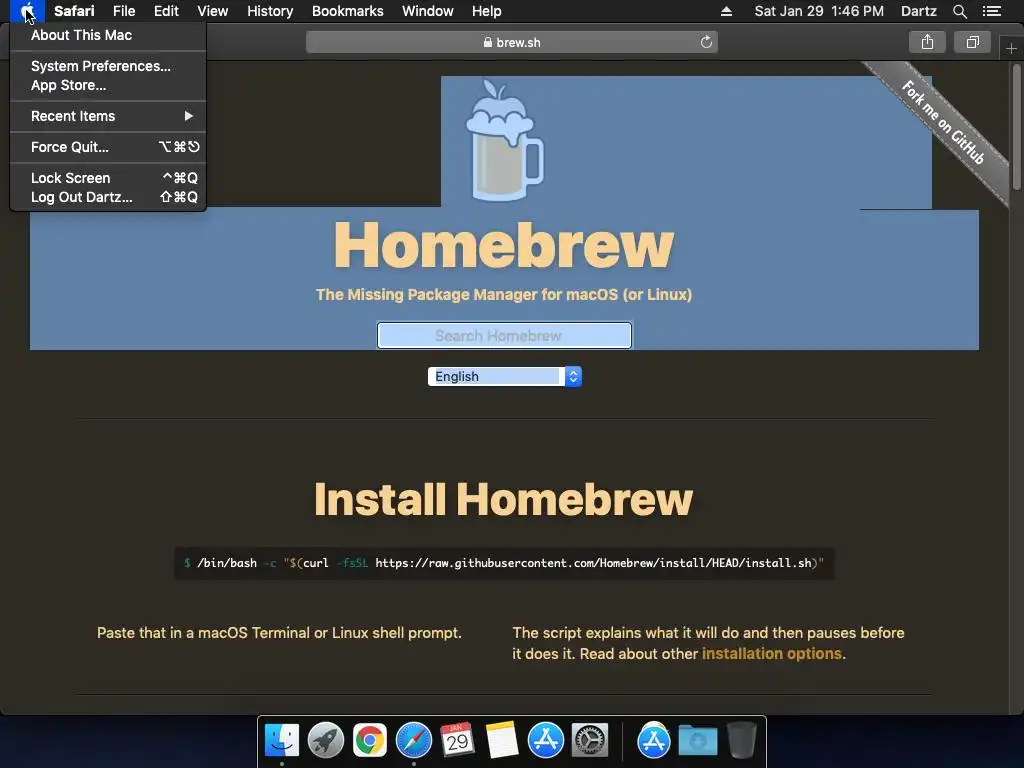The height and width of the screenshot is (768, 1024).
Task: Click the eject icon in menu bar
Action: point(726,11)
